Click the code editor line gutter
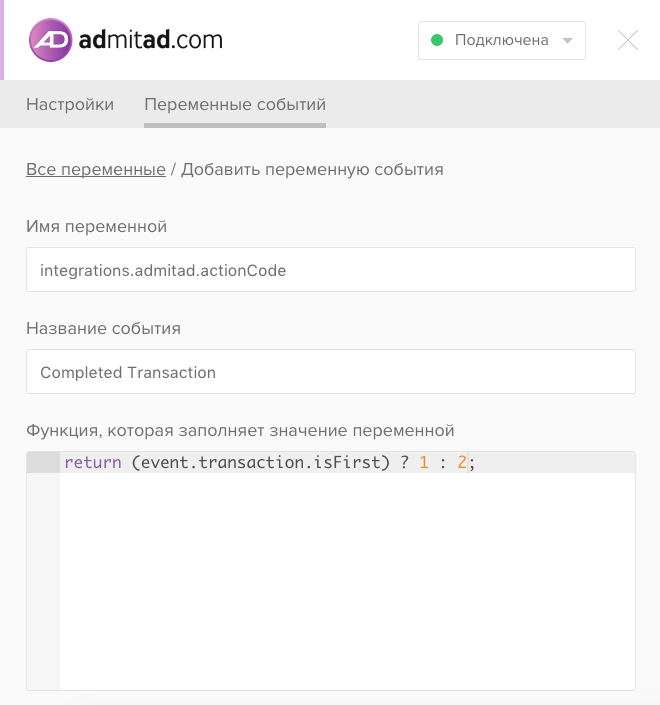The height and width of the screenshot is (705, 660). click(x=43, y=571)
